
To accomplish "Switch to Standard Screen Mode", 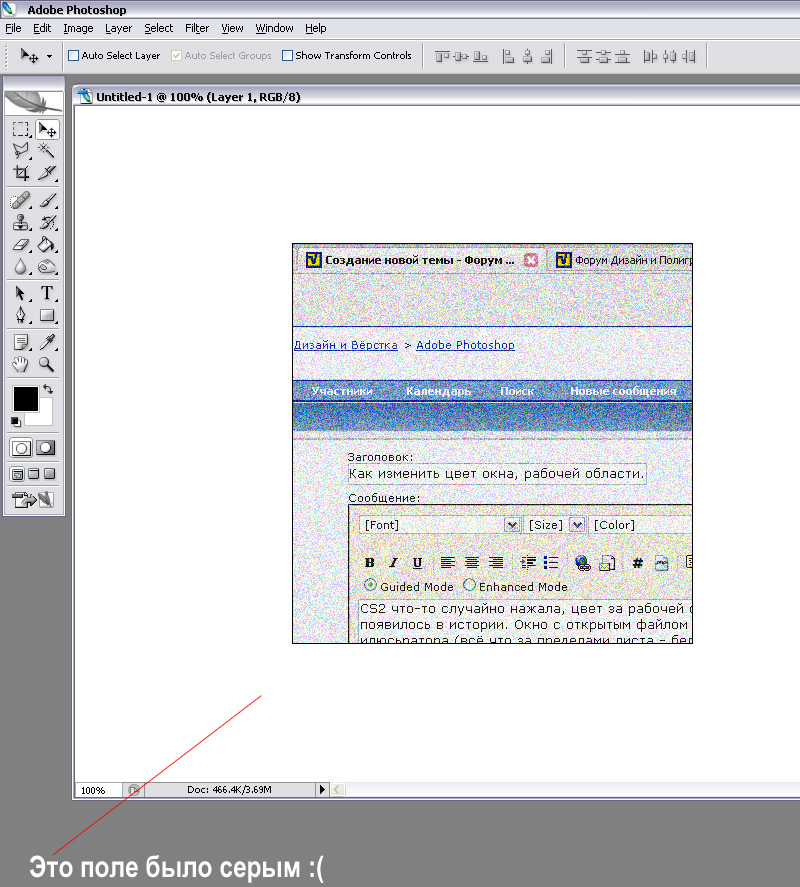I will [18, 474].
